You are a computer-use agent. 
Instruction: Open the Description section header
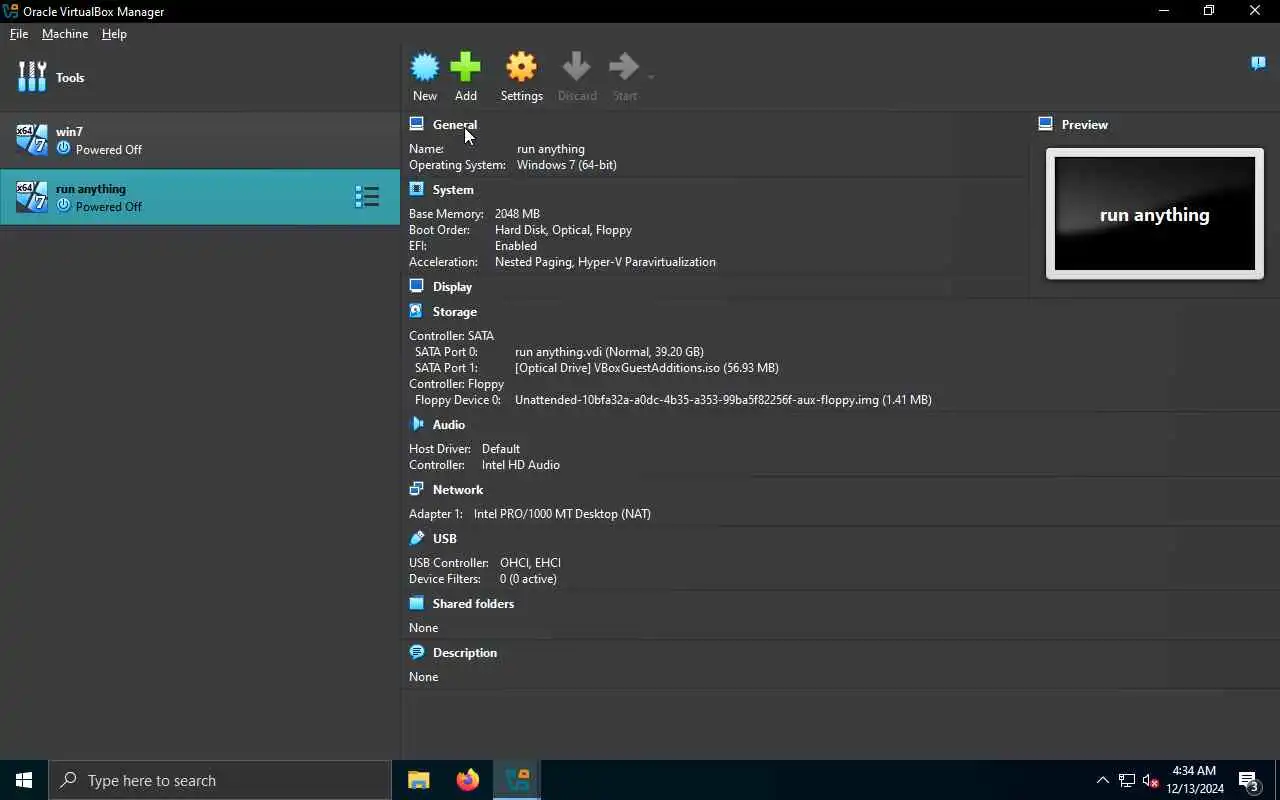[465, 653]
